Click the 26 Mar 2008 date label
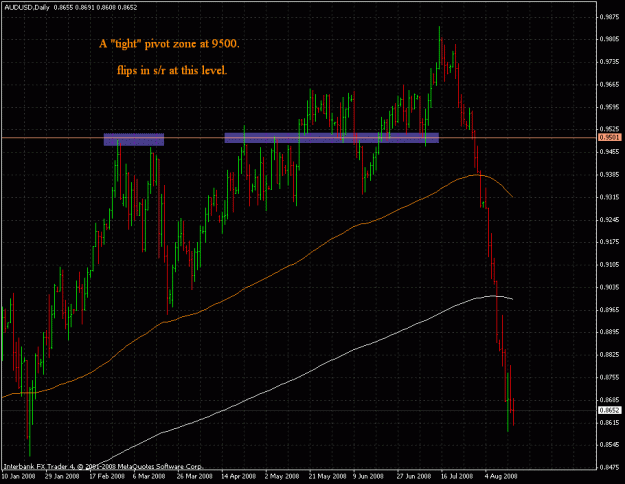This screenshot has height=484, width=625. pyautogui.click(x=195, y=476)
